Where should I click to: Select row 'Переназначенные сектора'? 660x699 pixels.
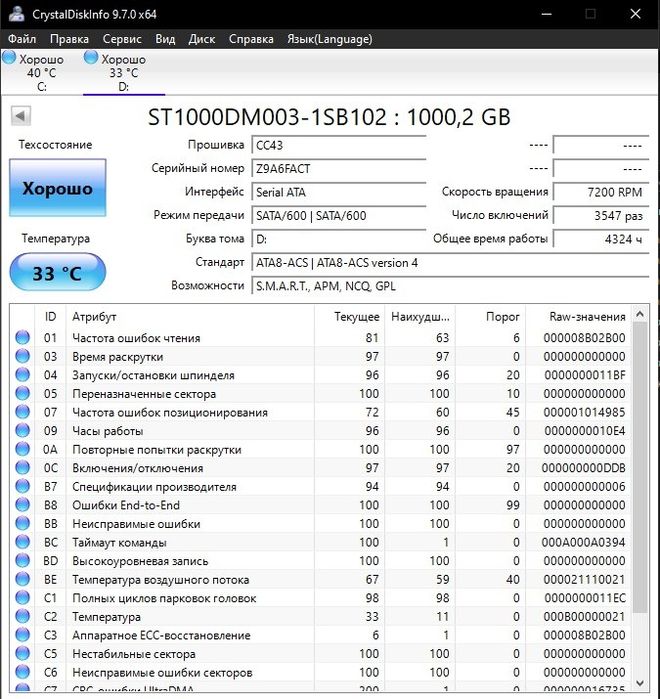click(x=320, y=393)
